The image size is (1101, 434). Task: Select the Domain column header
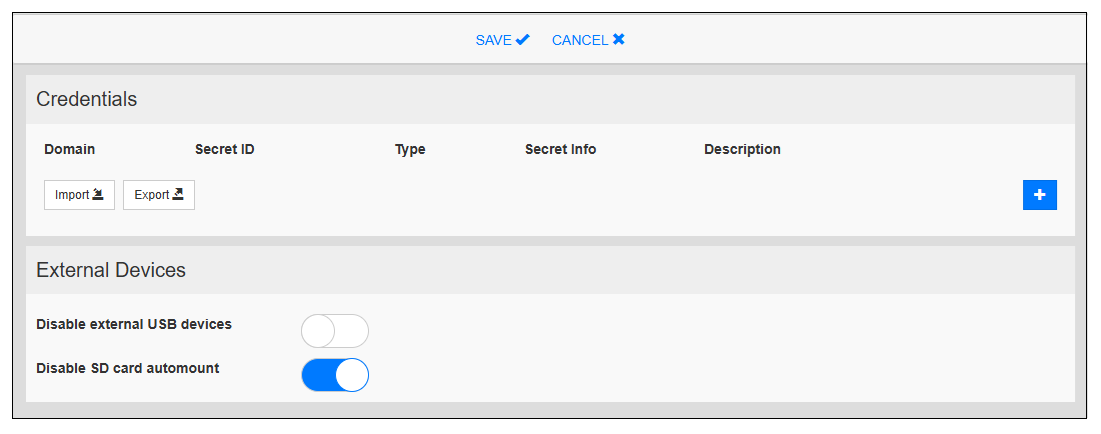coord(70,150)
